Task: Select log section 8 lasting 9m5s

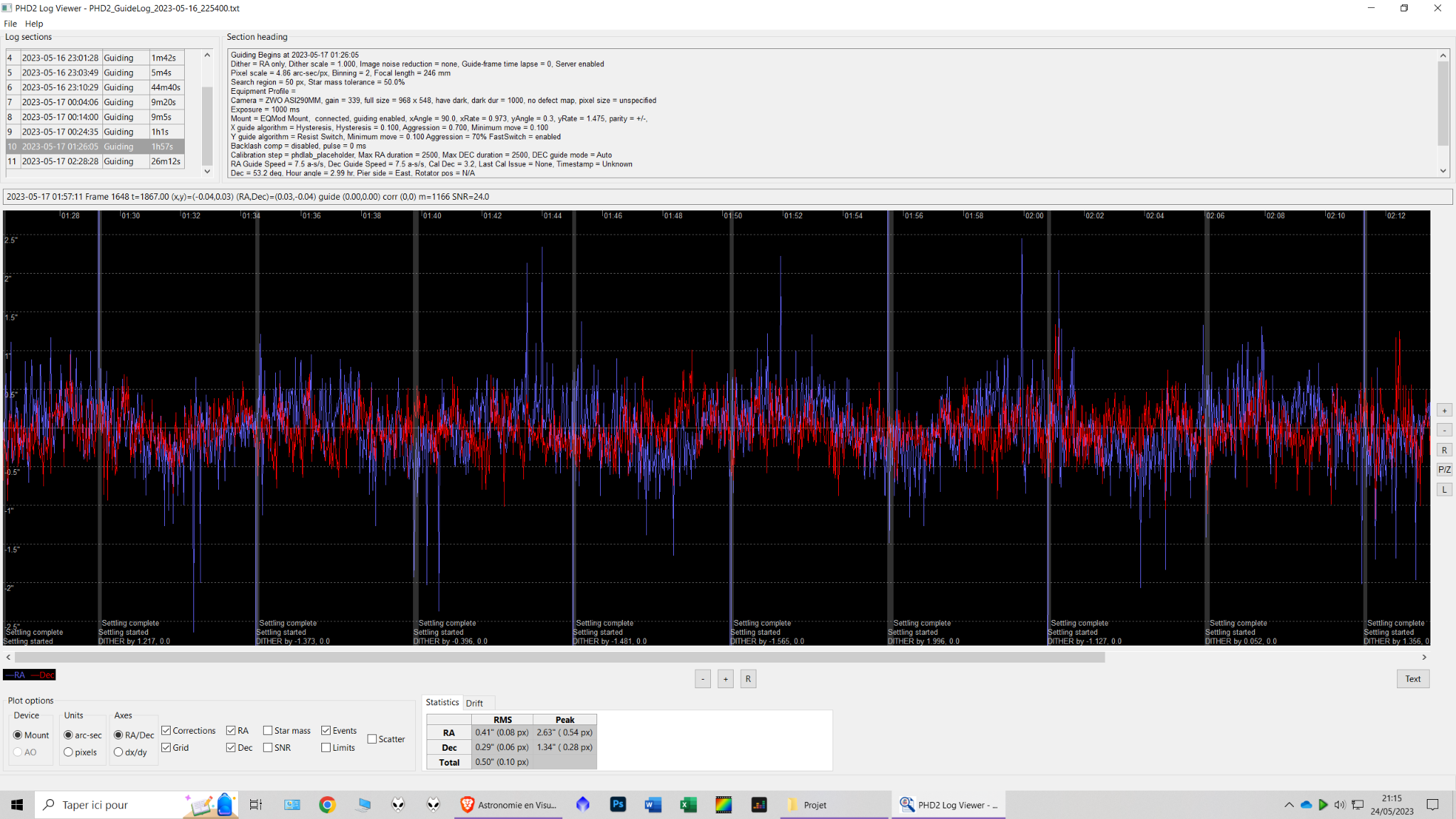Action: pos(95,117)
